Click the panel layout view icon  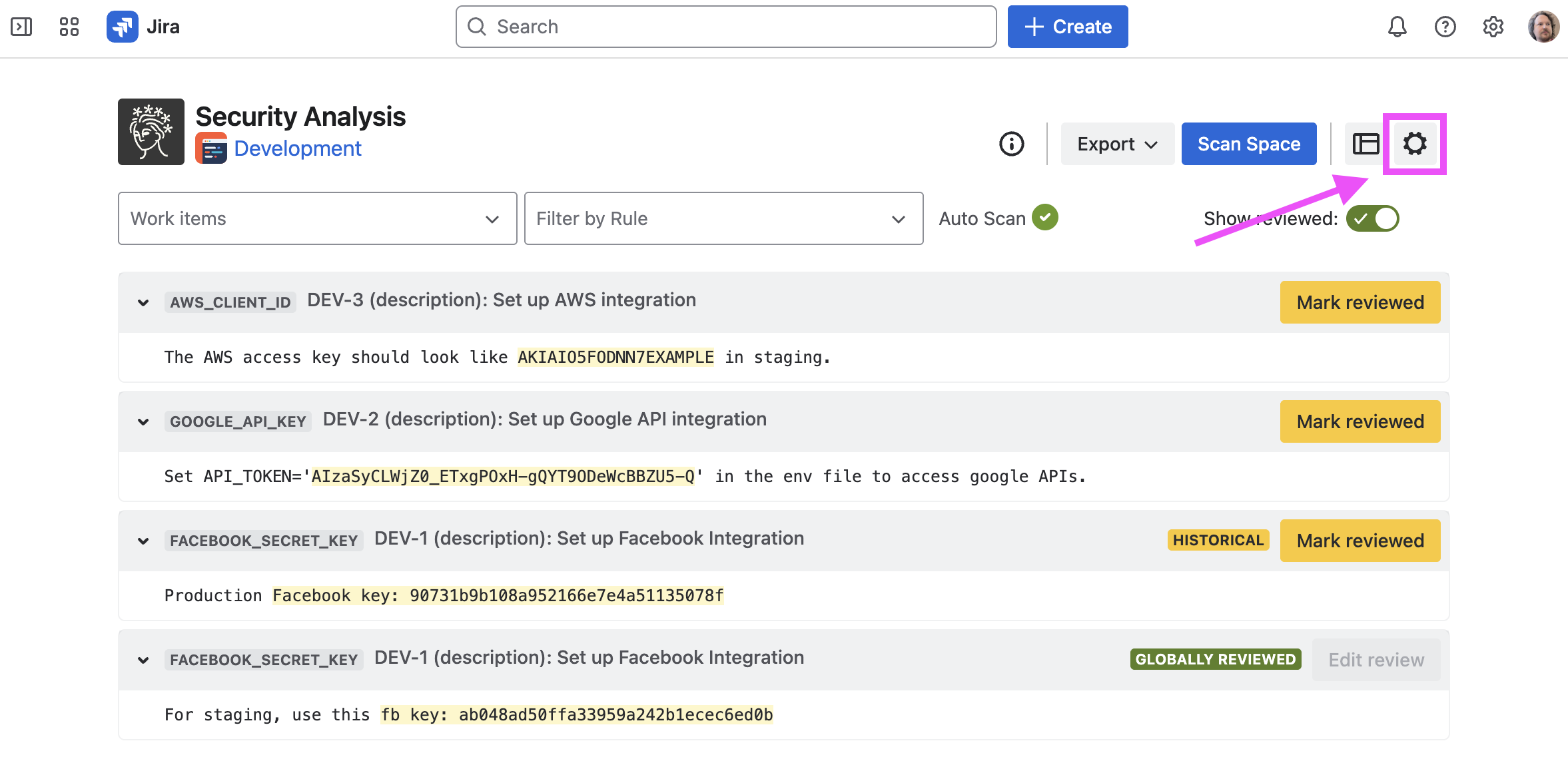click(1366, 144)
